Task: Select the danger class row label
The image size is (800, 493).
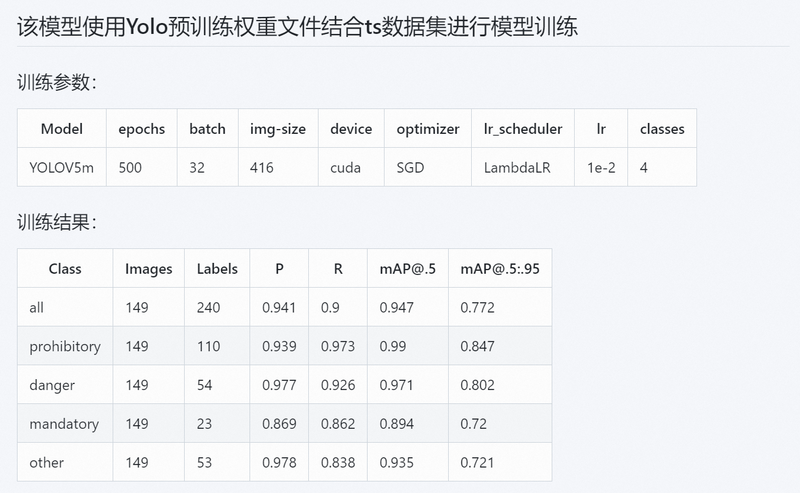Action: [52, 385]
